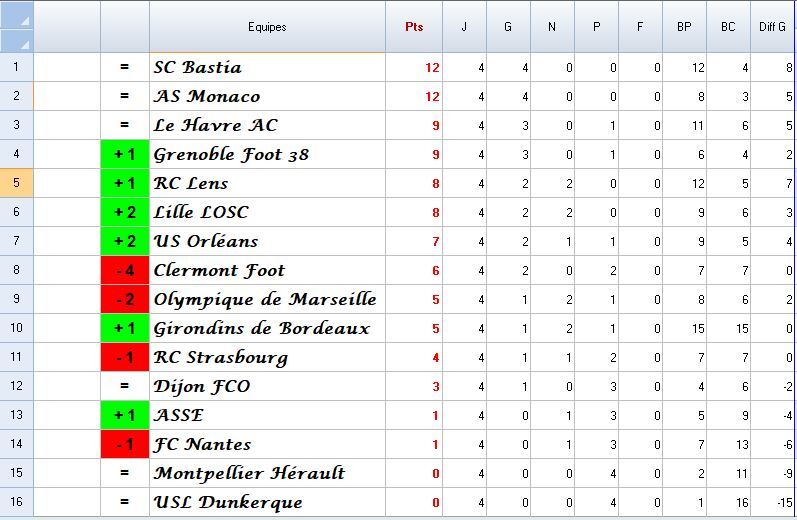Click the Girondins de Bordeaux team name
797x520 pixels.
point(262,329)
